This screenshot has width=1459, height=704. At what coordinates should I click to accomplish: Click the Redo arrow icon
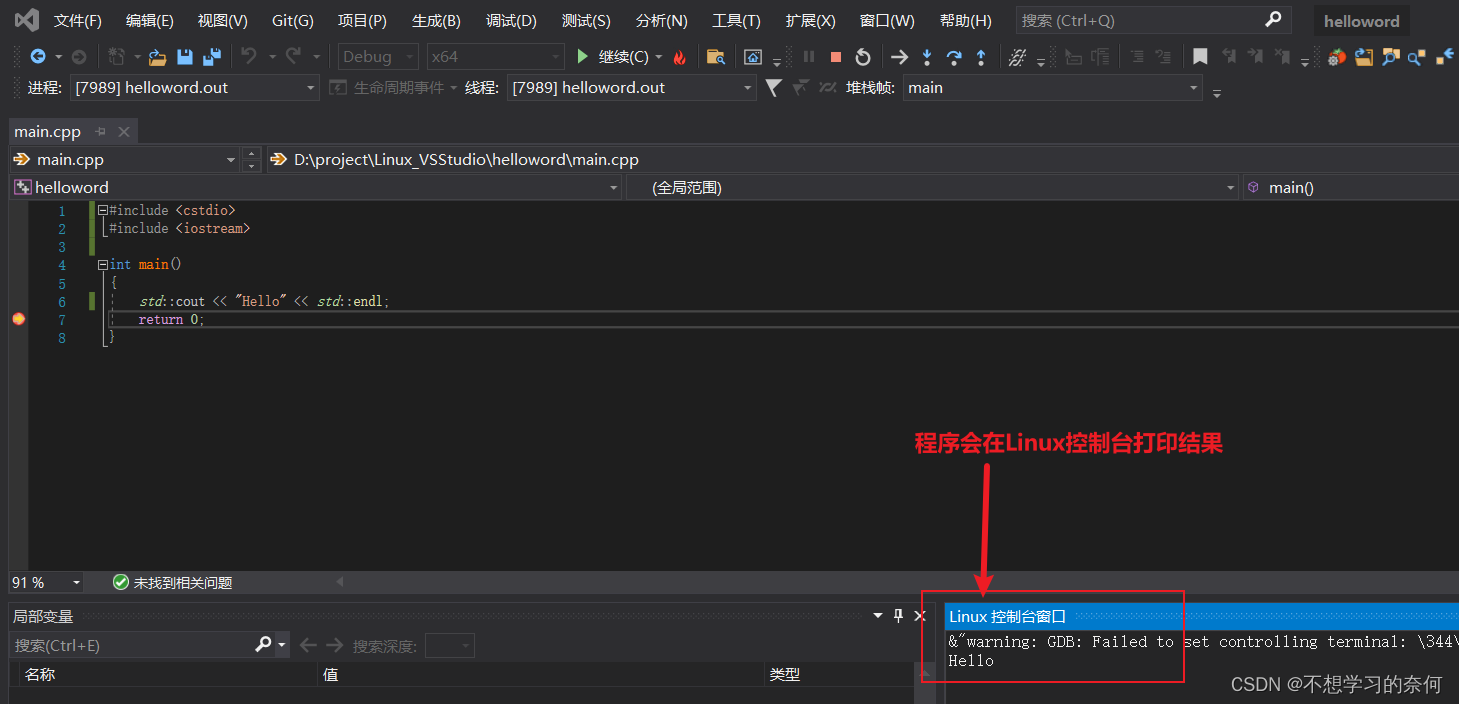[293, 57]
